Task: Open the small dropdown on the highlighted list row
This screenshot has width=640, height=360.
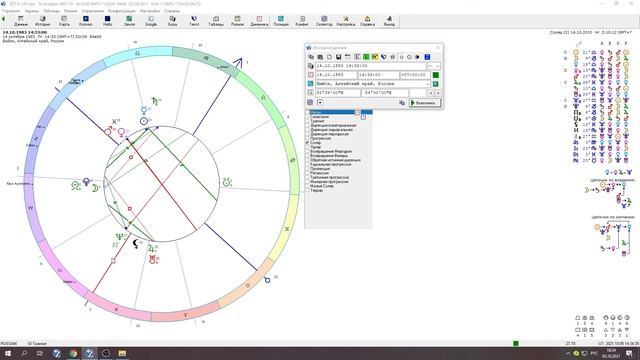Action: coord(357,113)
